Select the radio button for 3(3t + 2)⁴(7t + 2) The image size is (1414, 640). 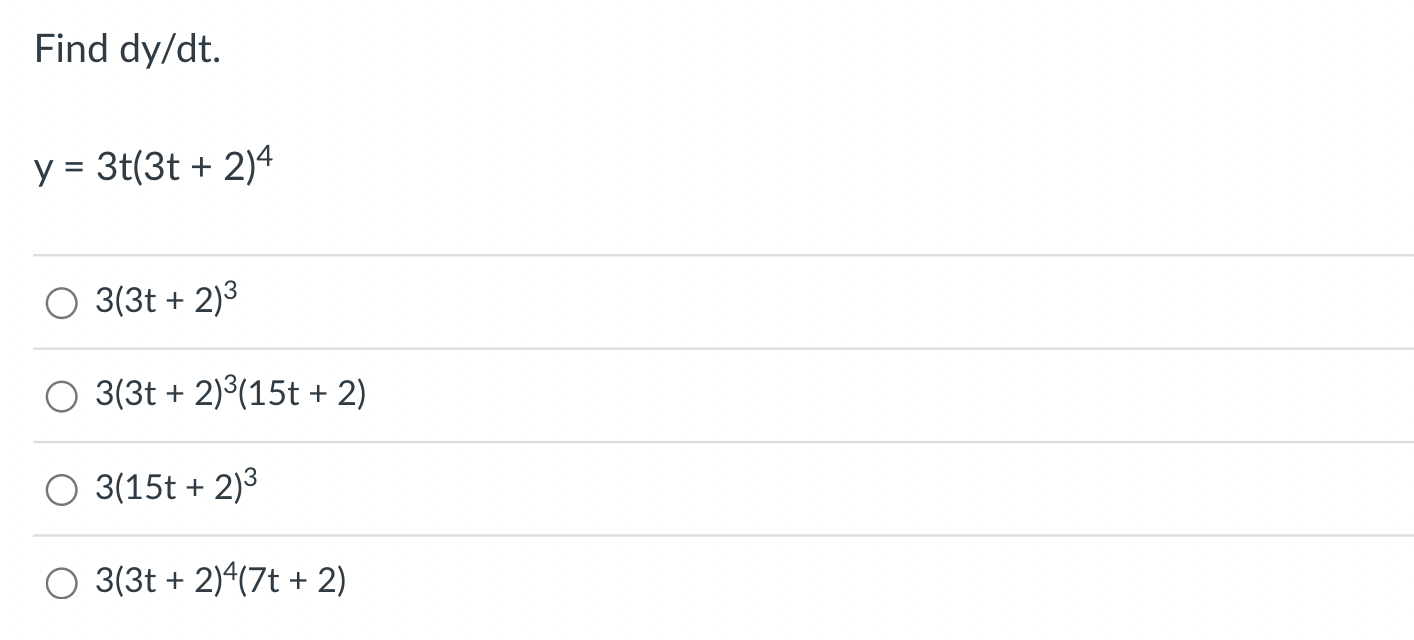[61, 582]
